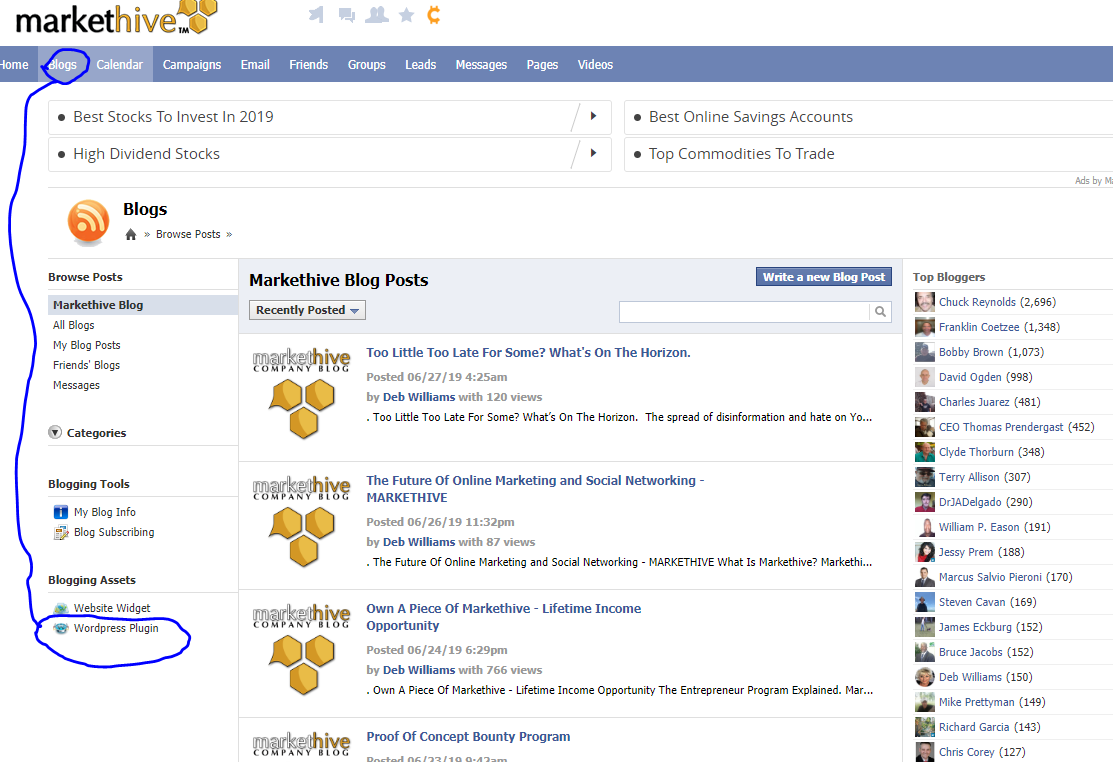Open post Too Little Too Late For Some
This screenshot has width=1113, height=762.
point(528,353)
